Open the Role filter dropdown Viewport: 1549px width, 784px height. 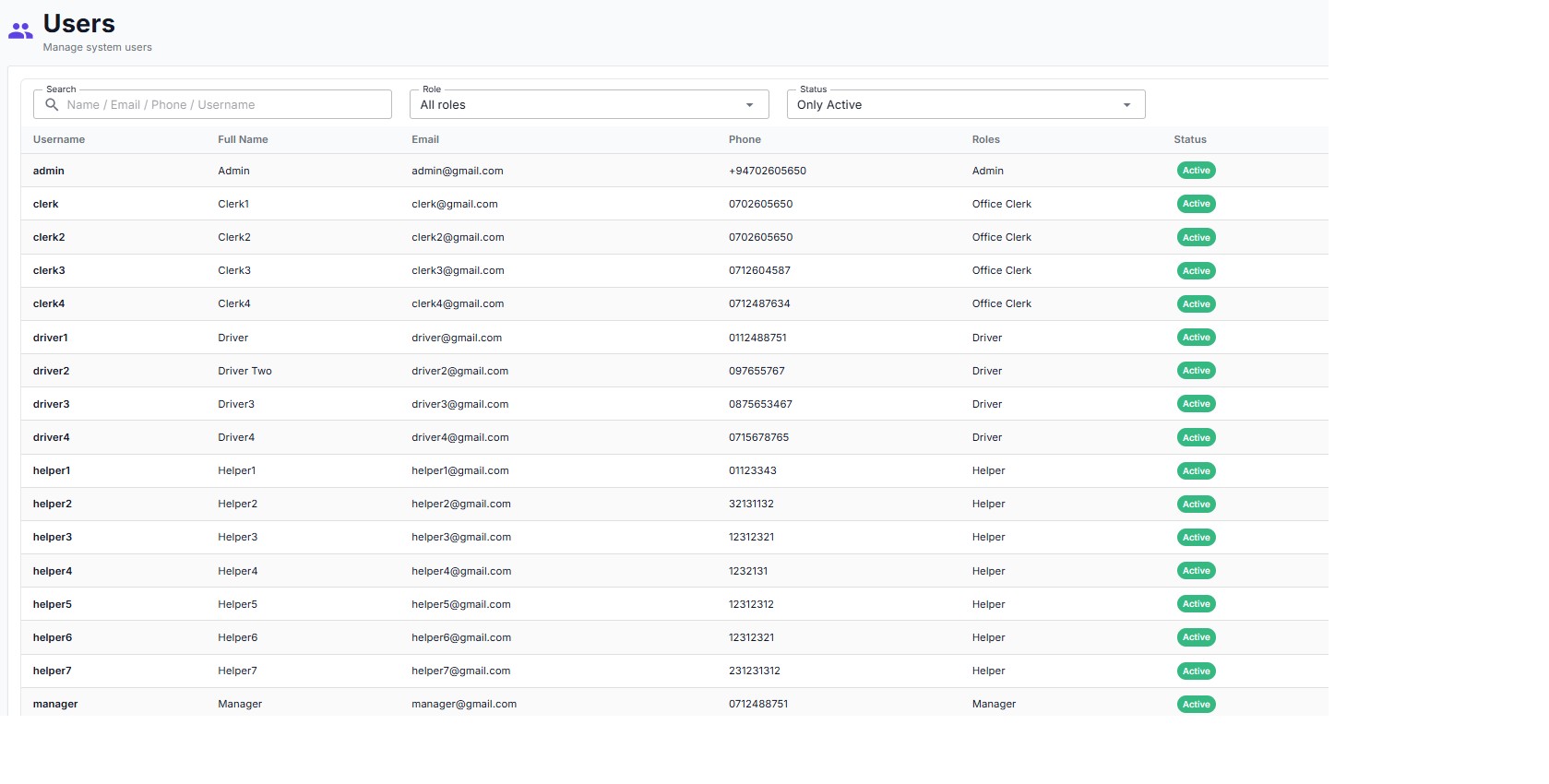(588, 104)
